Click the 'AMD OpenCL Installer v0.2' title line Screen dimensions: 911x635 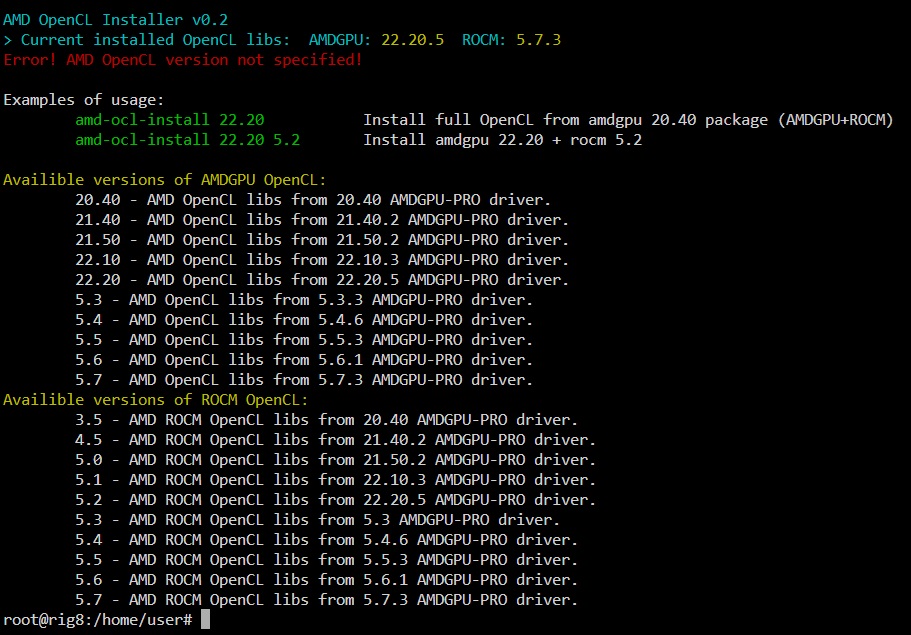click(116, 20)
